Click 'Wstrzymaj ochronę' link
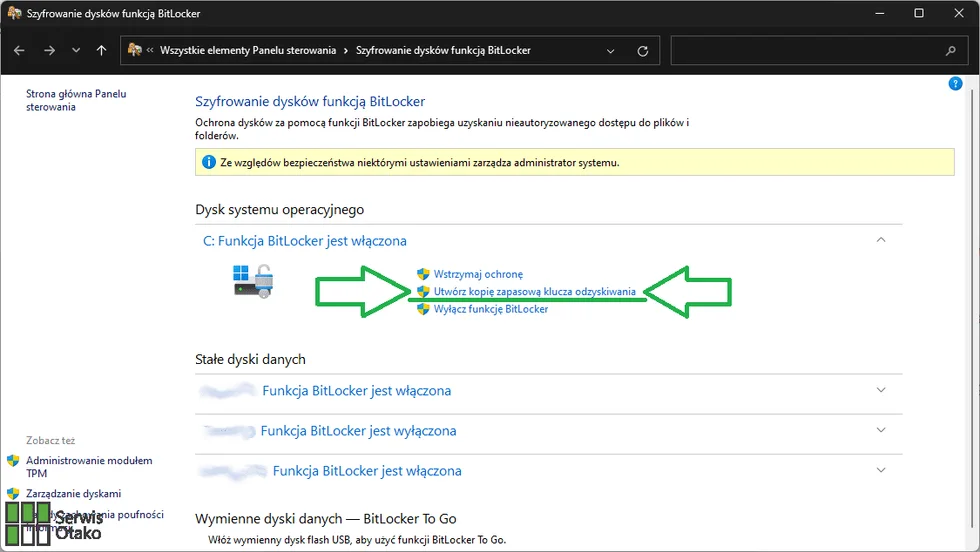 (x=478, y=274)
